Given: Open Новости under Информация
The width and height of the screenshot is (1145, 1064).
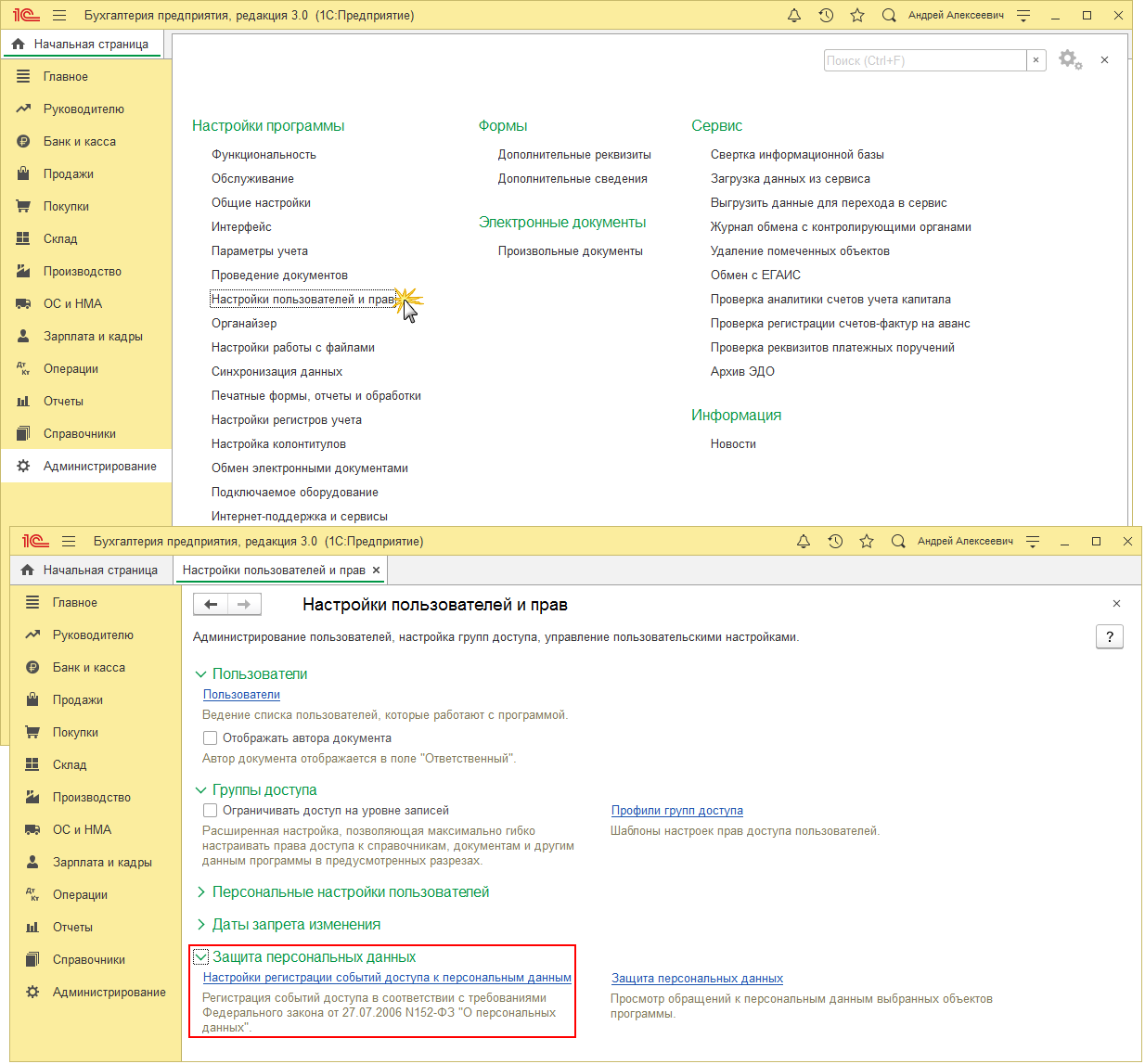Looking at the screenshot, I should tap(733, 444).
